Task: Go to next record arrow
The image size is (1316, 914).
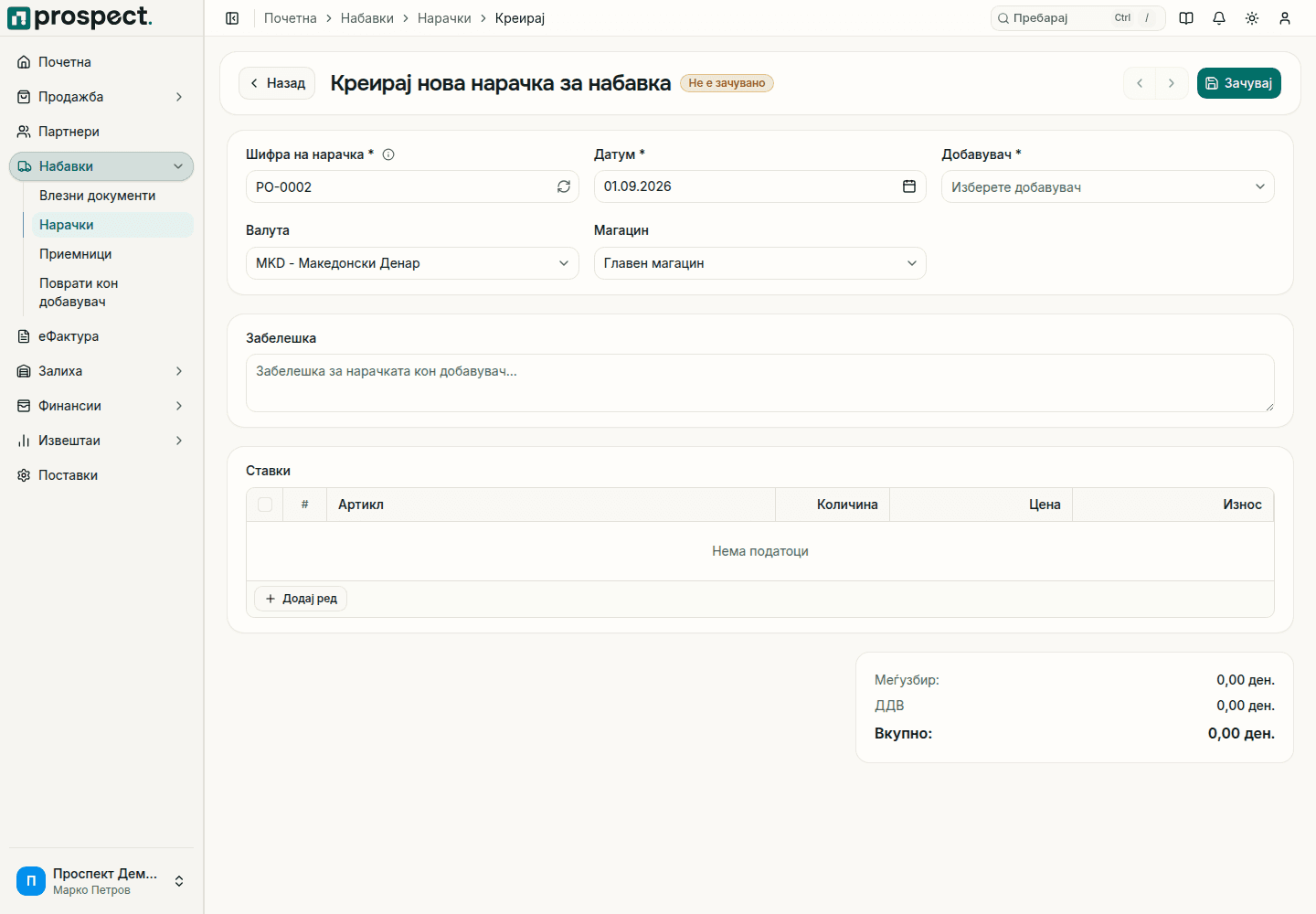Action: (x=1172, y=83)
